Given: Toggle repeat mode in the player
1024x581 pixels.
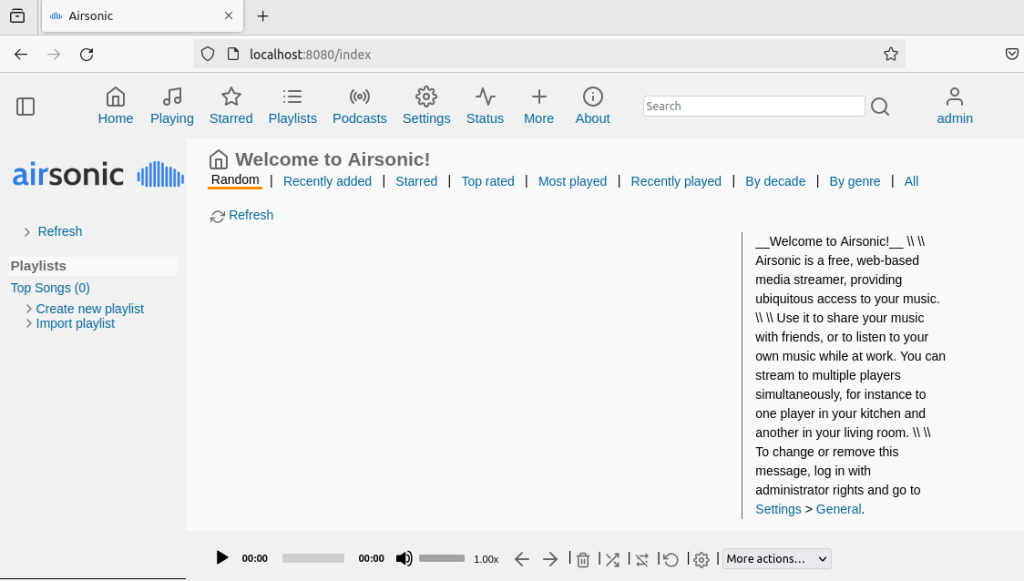Looking at the screenshot, I should coord(642,559).
